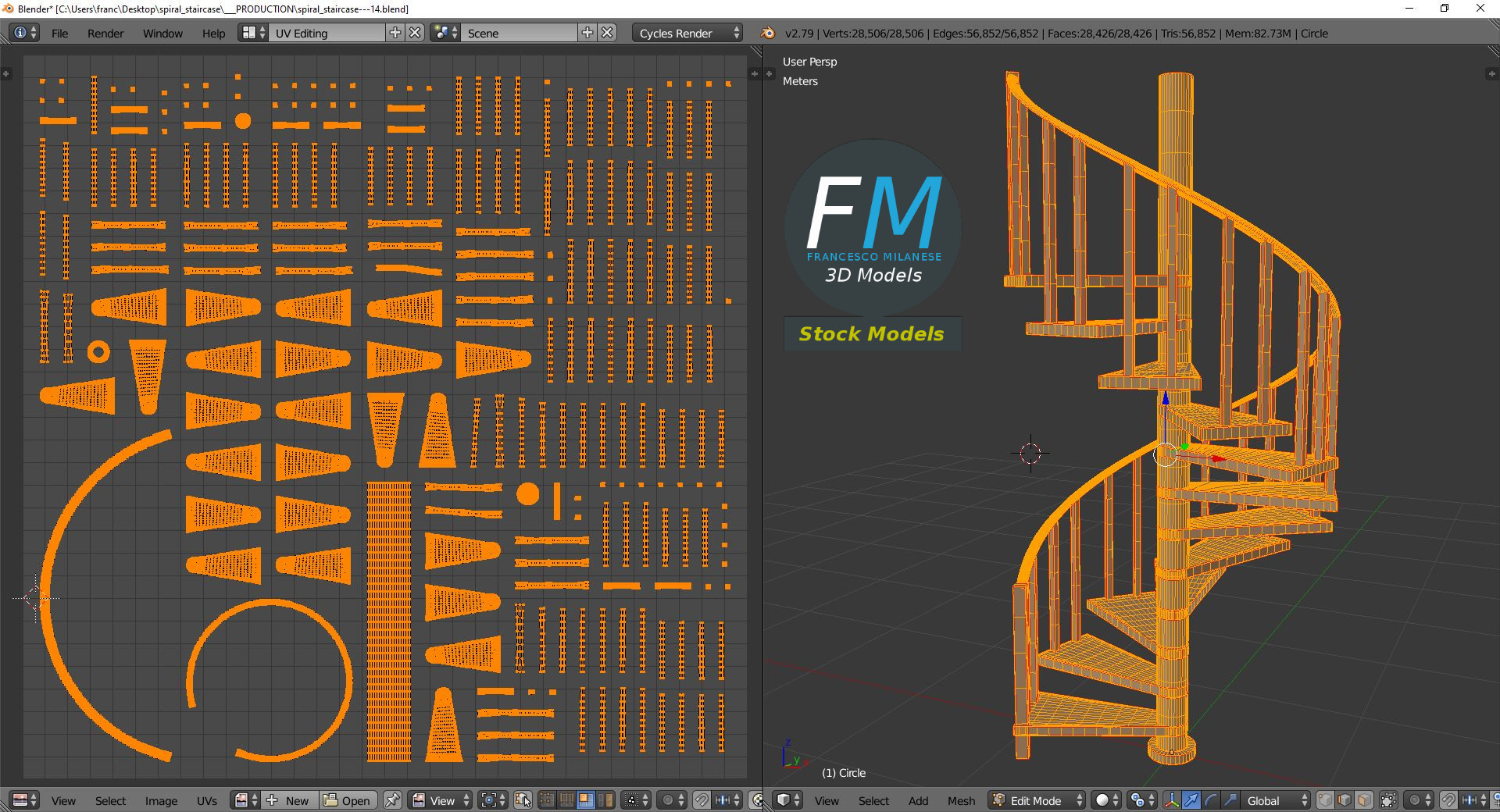This screenshot has width=1500, height=812.
Task: Toggle UV sync selection icon
Action: (x=523, y=800)
